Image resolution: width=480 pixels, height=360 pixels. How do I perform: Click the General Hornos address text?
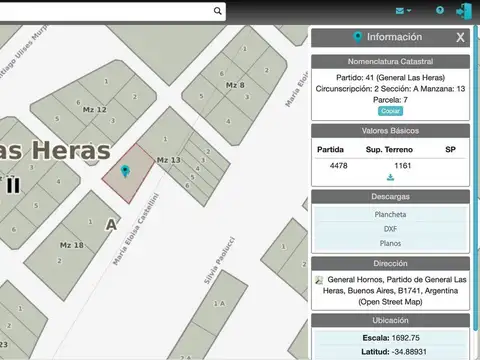pyautogui.click(x=394, y=291)
